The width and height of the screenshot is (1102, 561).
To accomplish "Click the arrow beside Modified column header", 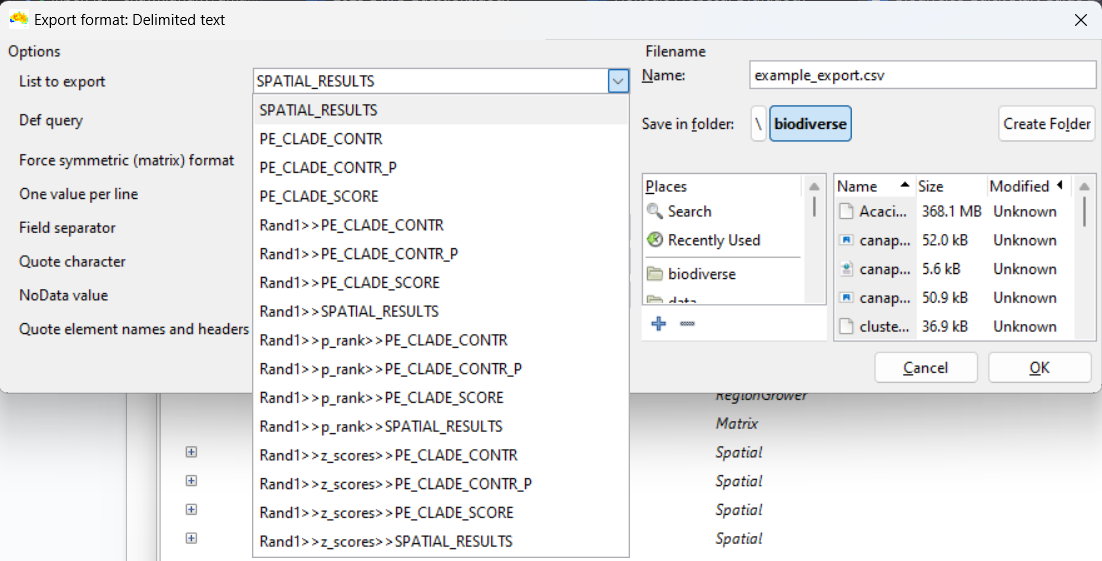I will click(x=1059, y=185).
